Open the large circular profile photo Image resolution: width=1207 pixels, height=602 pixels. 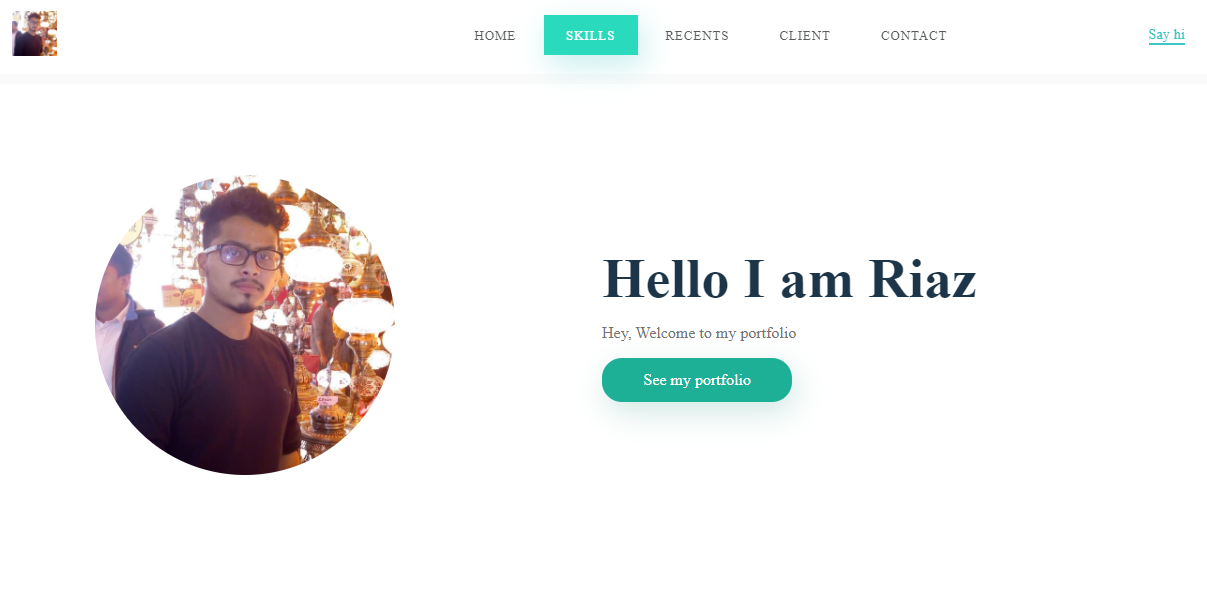pos(245,325)
